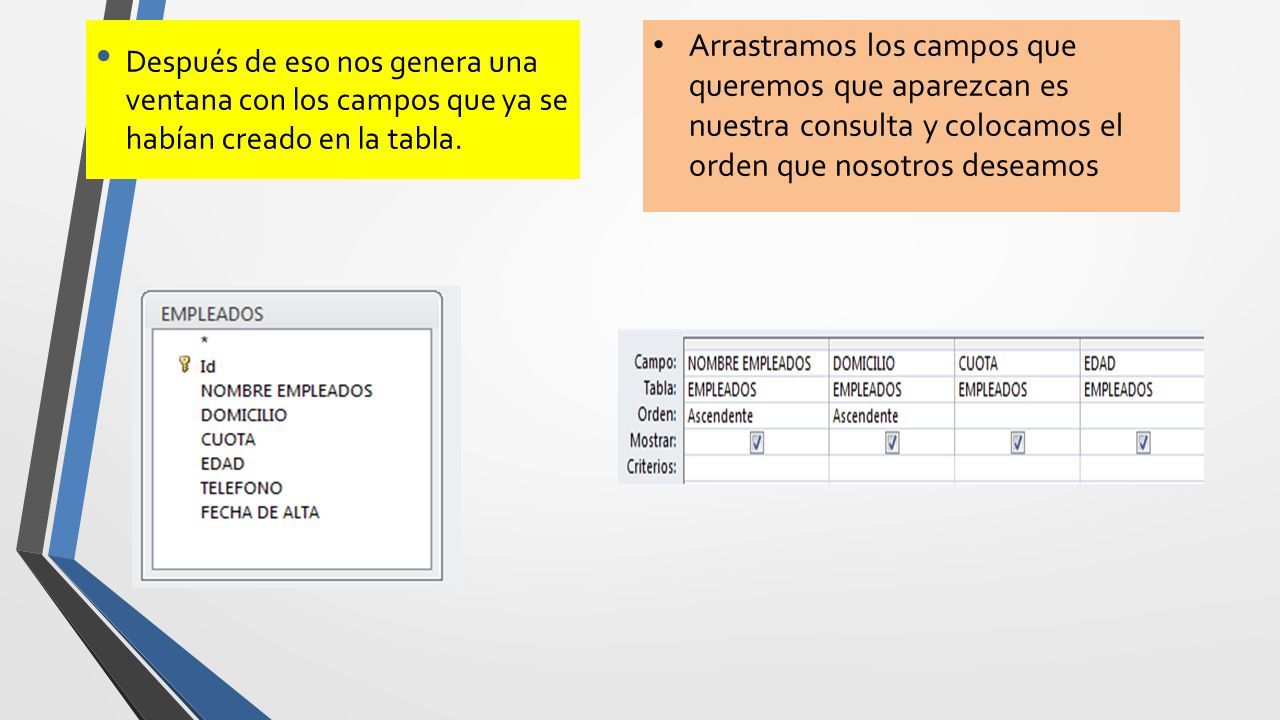Click Criterios cell under DOMICILIO column
Image resolution: width=1280 pixels, height=720 pixels.
(x=892, y=467)
